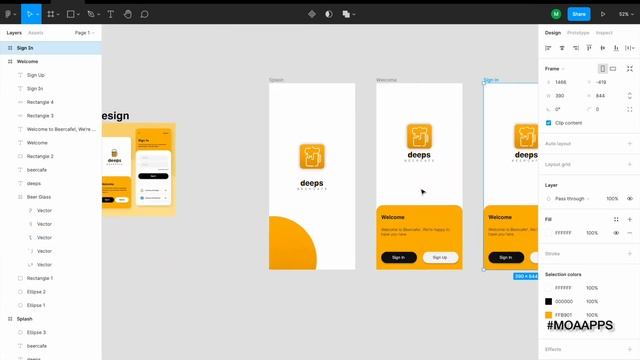
Task: Select the Pen tool
Action: tap(91, 14)
